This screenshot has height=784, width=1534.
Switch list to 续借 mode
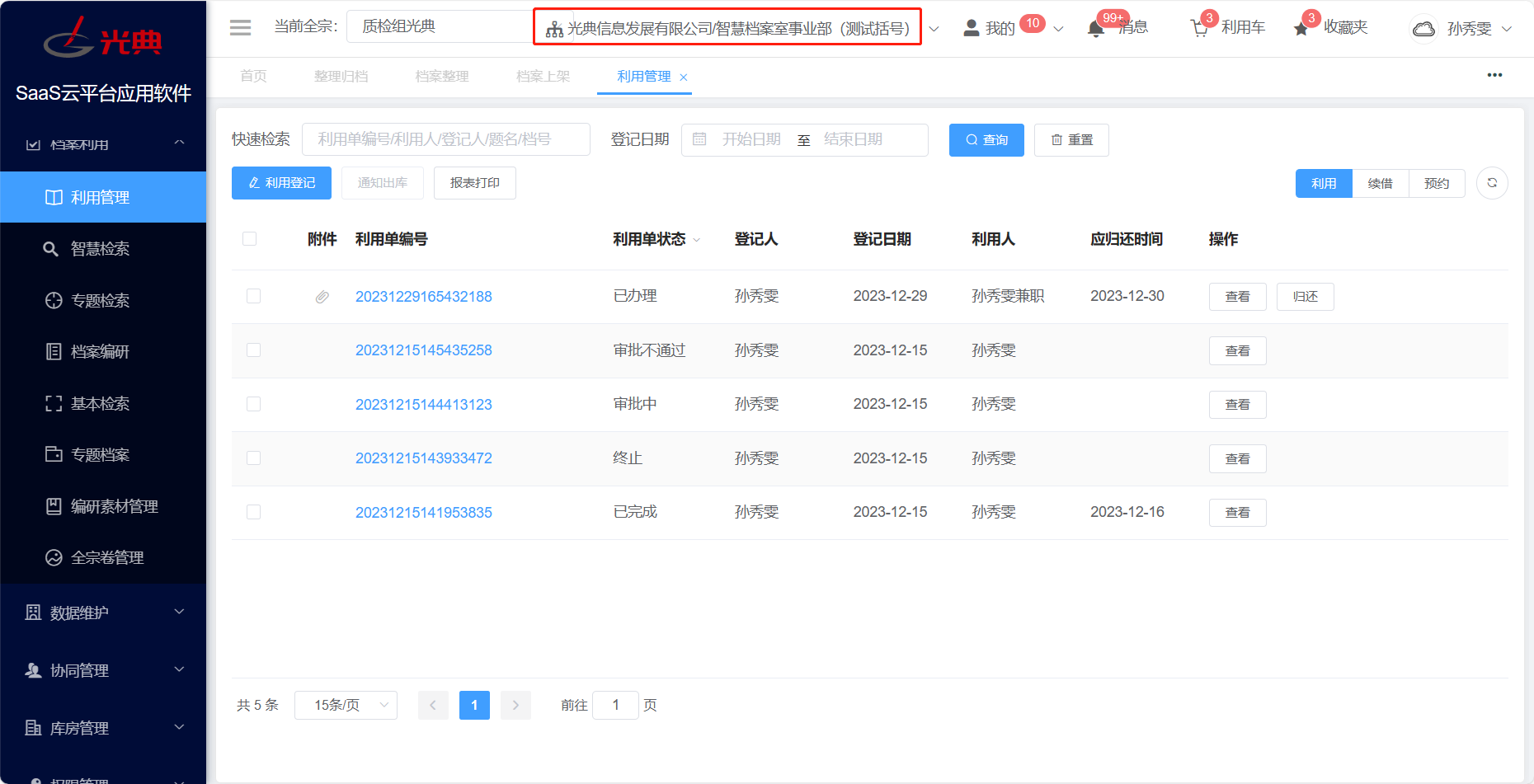tap(1380, 183)
